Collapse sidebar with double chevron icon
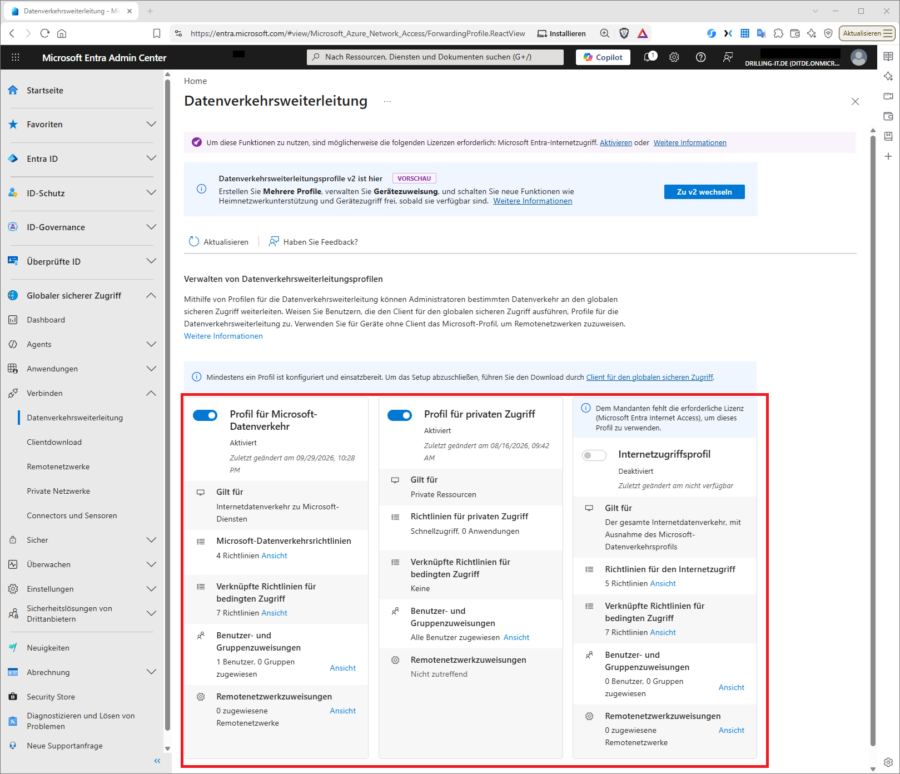 click(157, 761)
